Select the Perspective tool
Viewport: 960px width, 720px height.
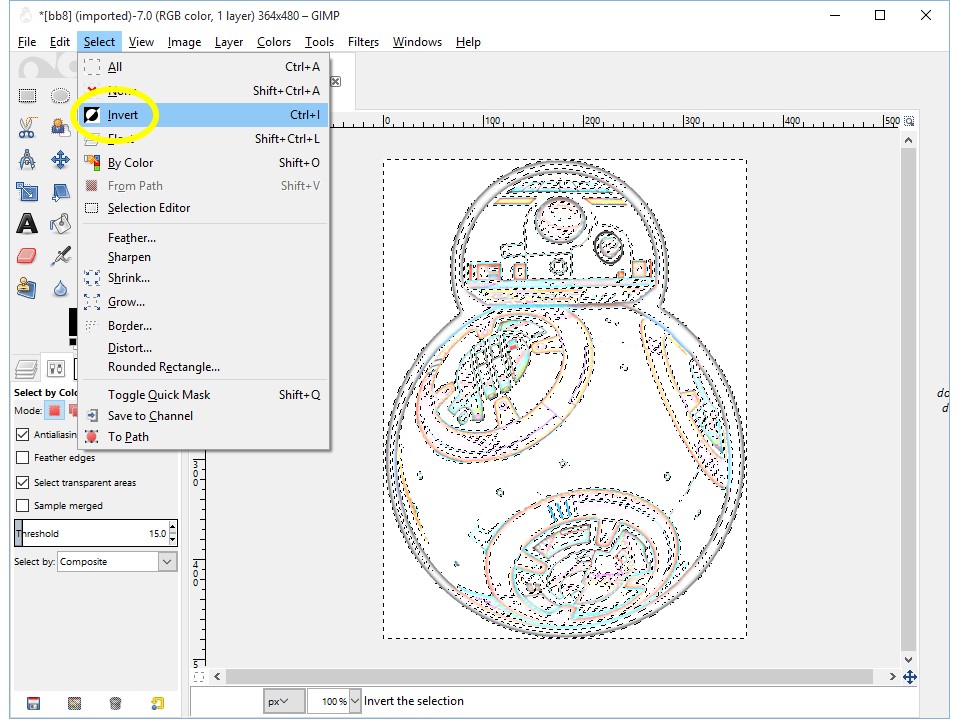click(x=60, y=192)
